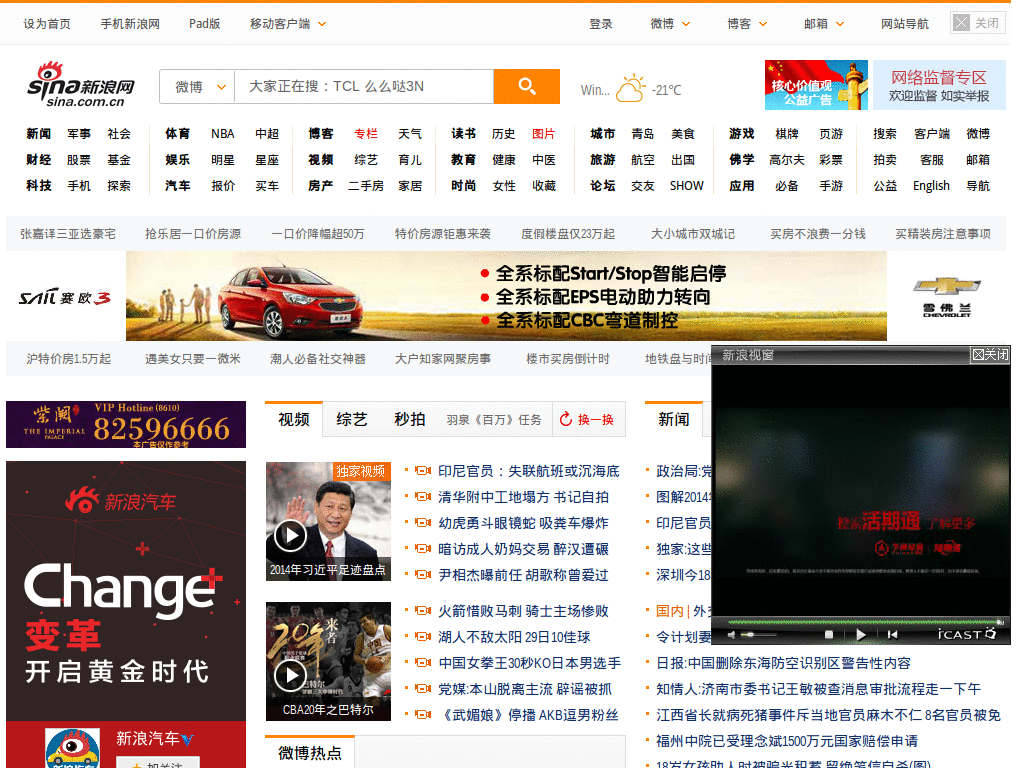Click video icon beside 暗访成人奶妈交易 醉汉遭碾
1024x768 pixels.
pyautogui.click(x=423, y=549)
